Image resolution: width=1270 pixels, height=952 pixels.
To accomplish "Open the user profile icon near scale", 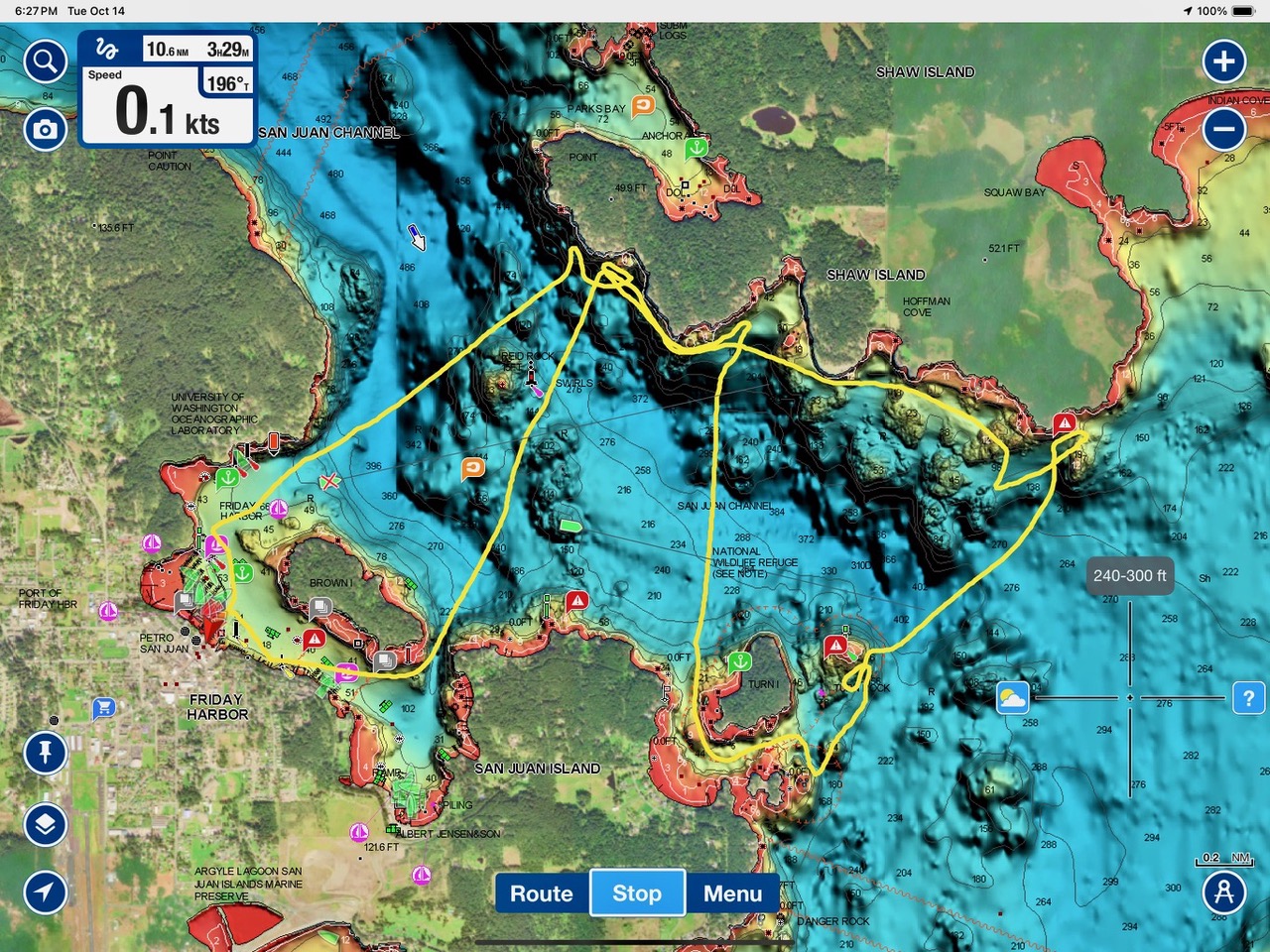I will [1224, 892].
